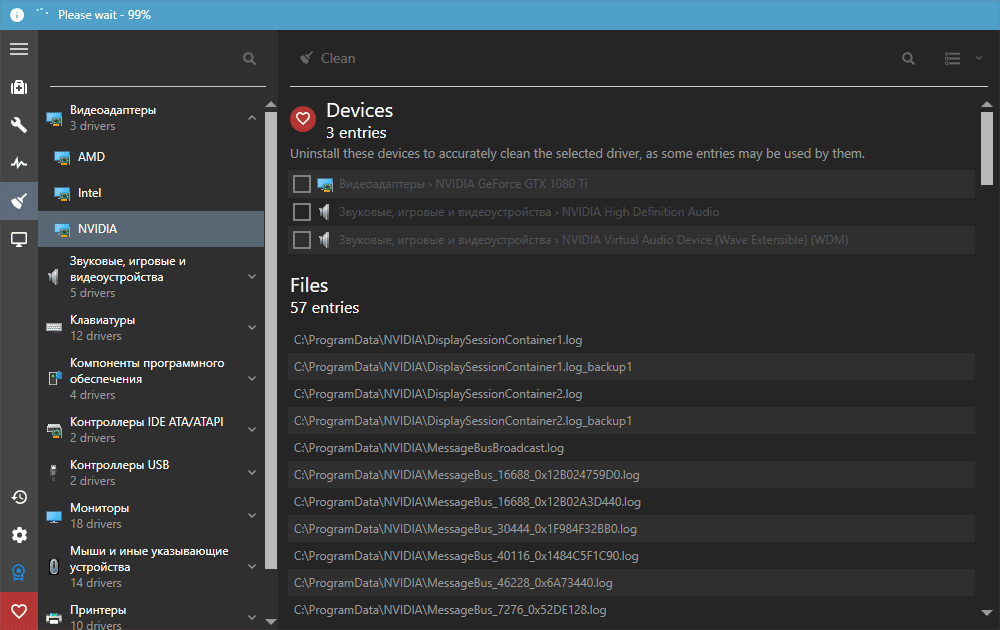
Task: Open the hamburger menu in sidebar
Action: point(19,49)
